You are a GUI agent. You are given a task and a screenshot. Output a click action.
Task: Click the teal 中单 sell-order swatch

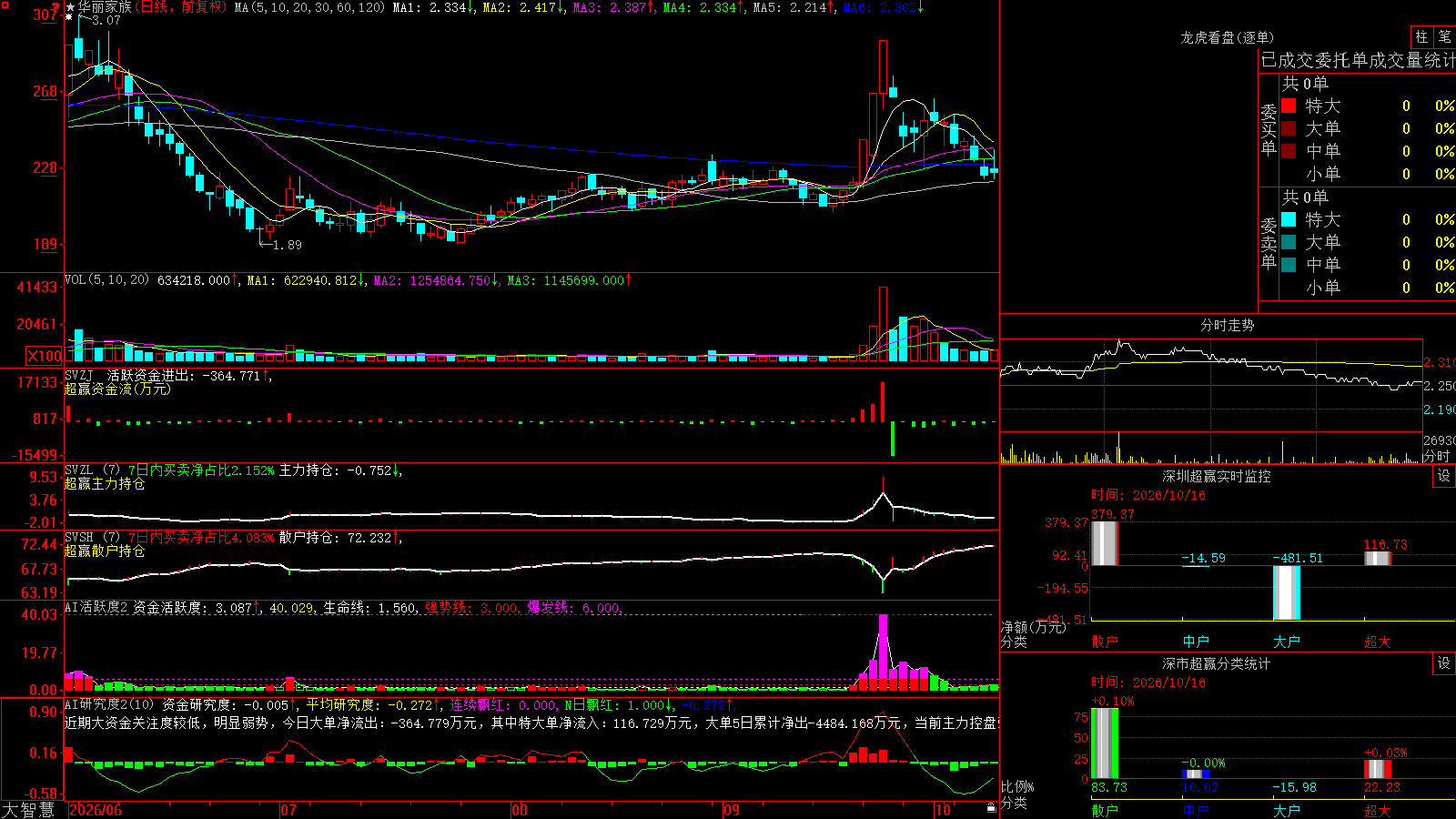1289,265
